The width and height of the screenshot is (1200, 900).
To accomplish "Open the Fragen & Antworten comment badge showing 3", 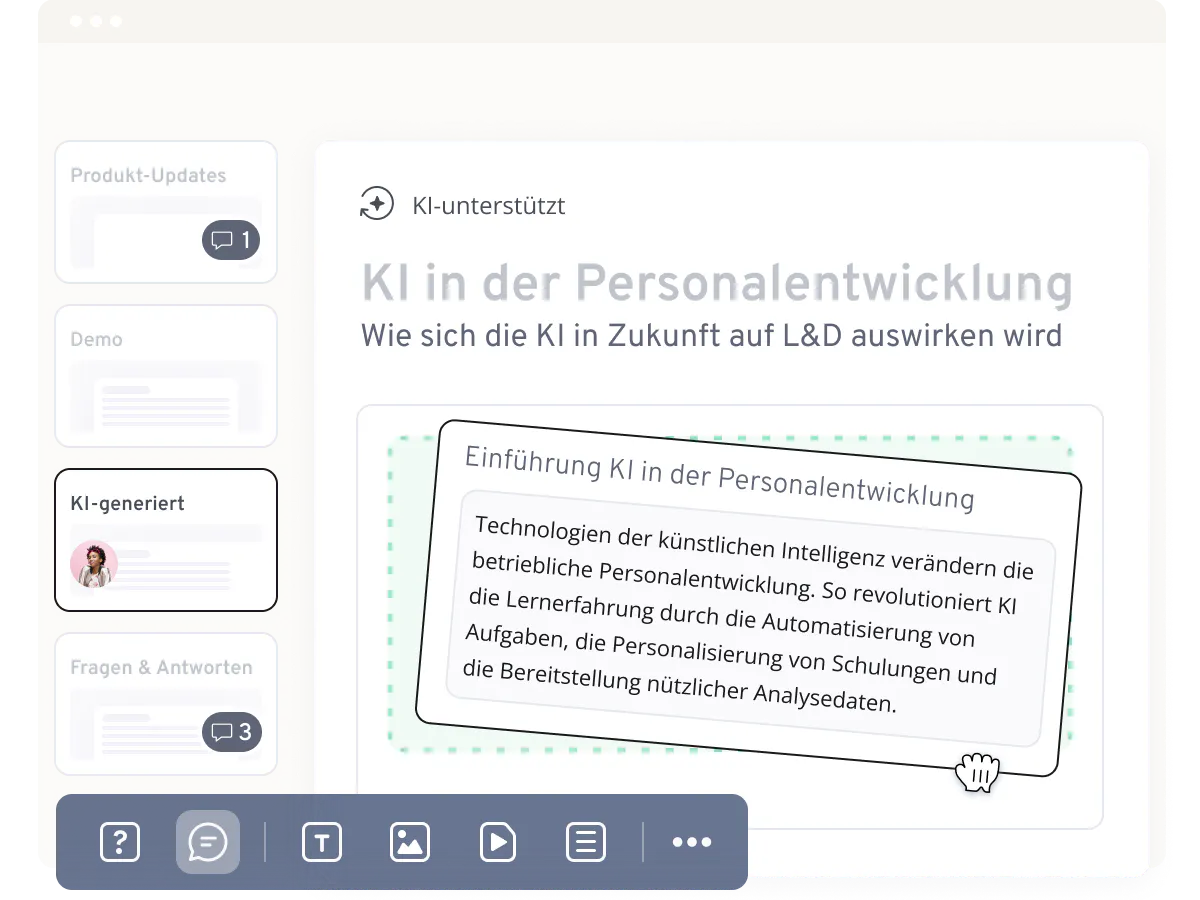I will (231, 732).
